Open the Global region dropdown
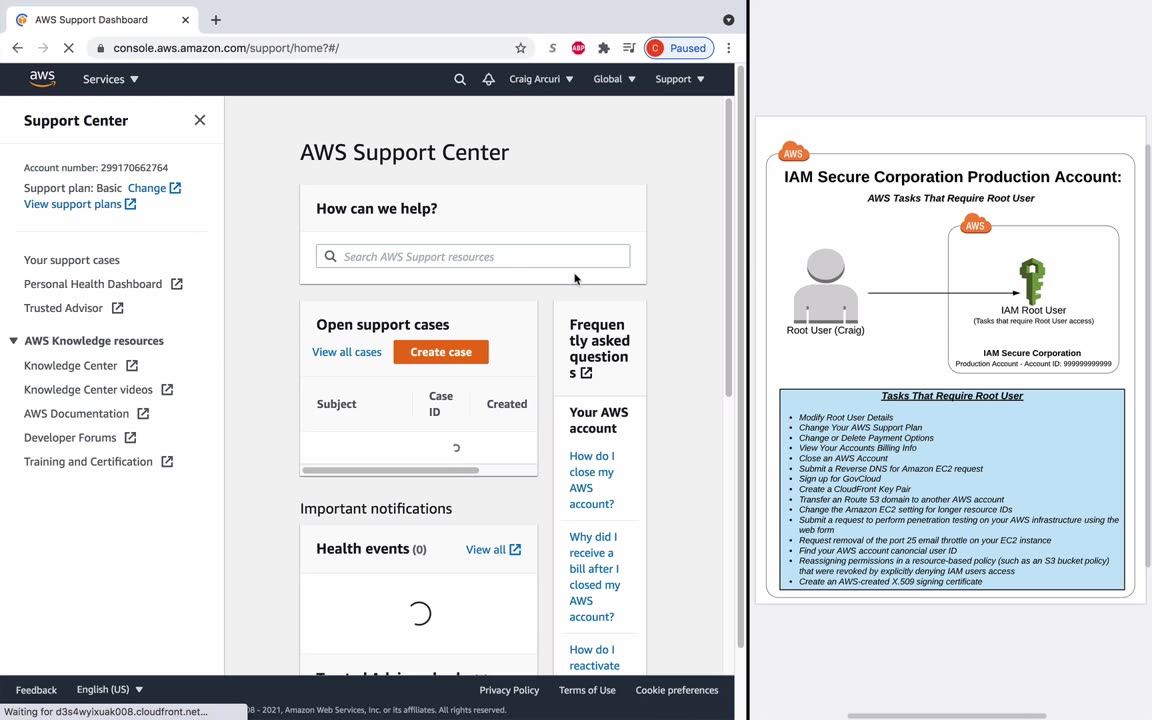This screenshot has height=720, width=1152. (x=614, y=79)
